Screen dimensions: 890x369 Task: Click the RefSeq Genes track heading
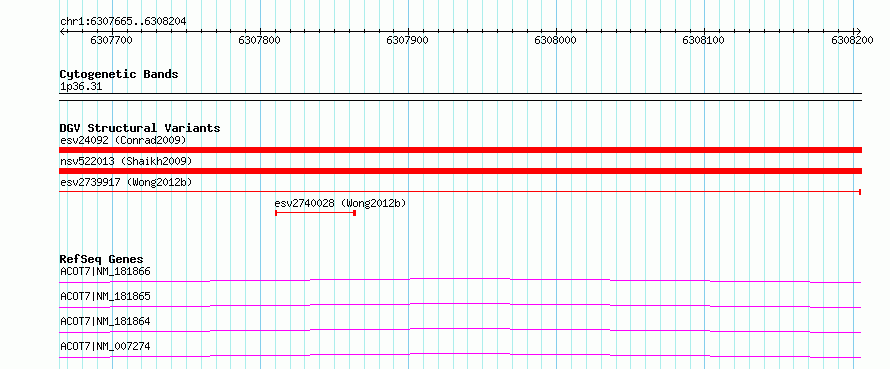pos(102,259)
